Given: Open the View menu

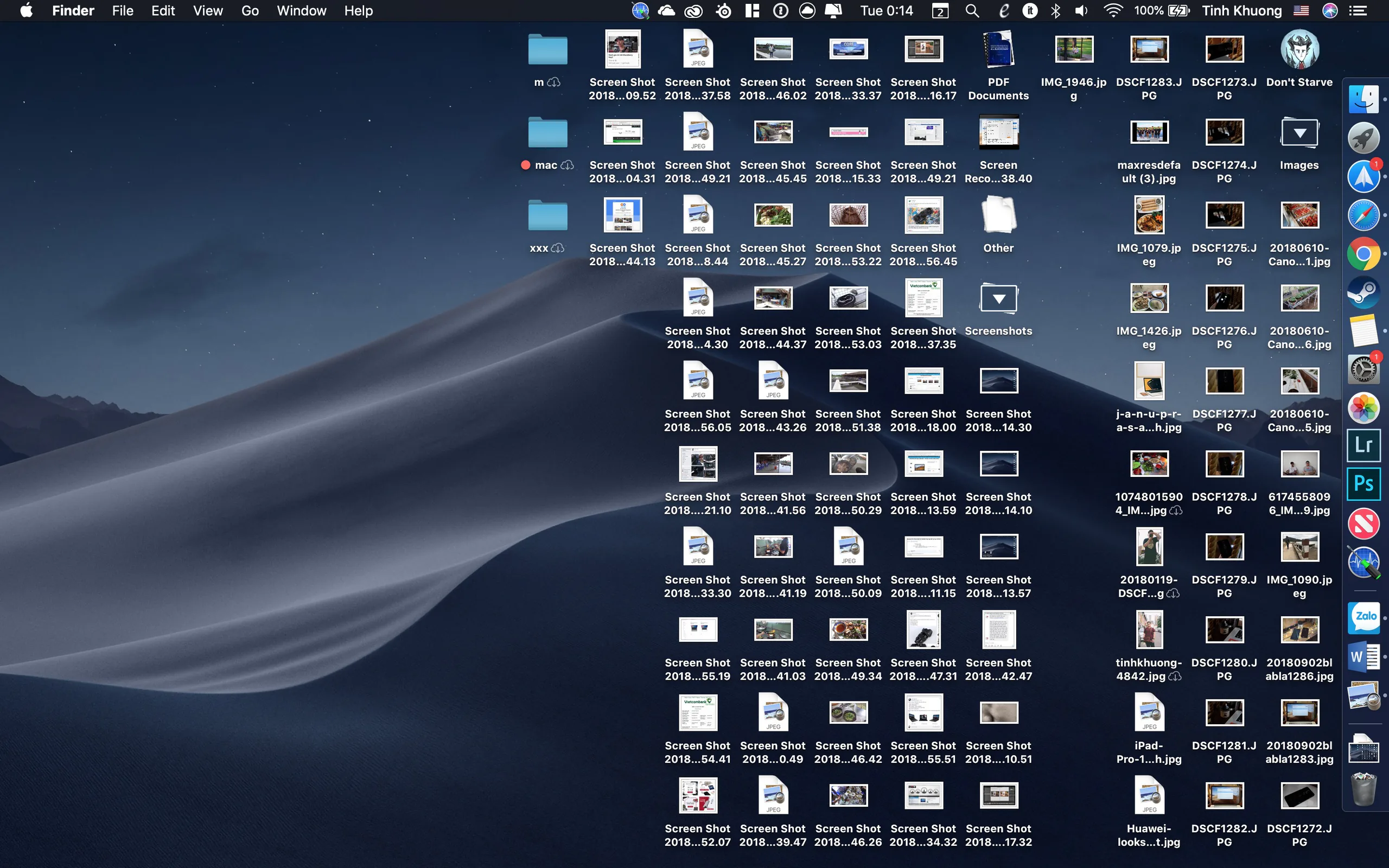Looking at the screenshot, I should pyautogui.click(x=208, y=11).
